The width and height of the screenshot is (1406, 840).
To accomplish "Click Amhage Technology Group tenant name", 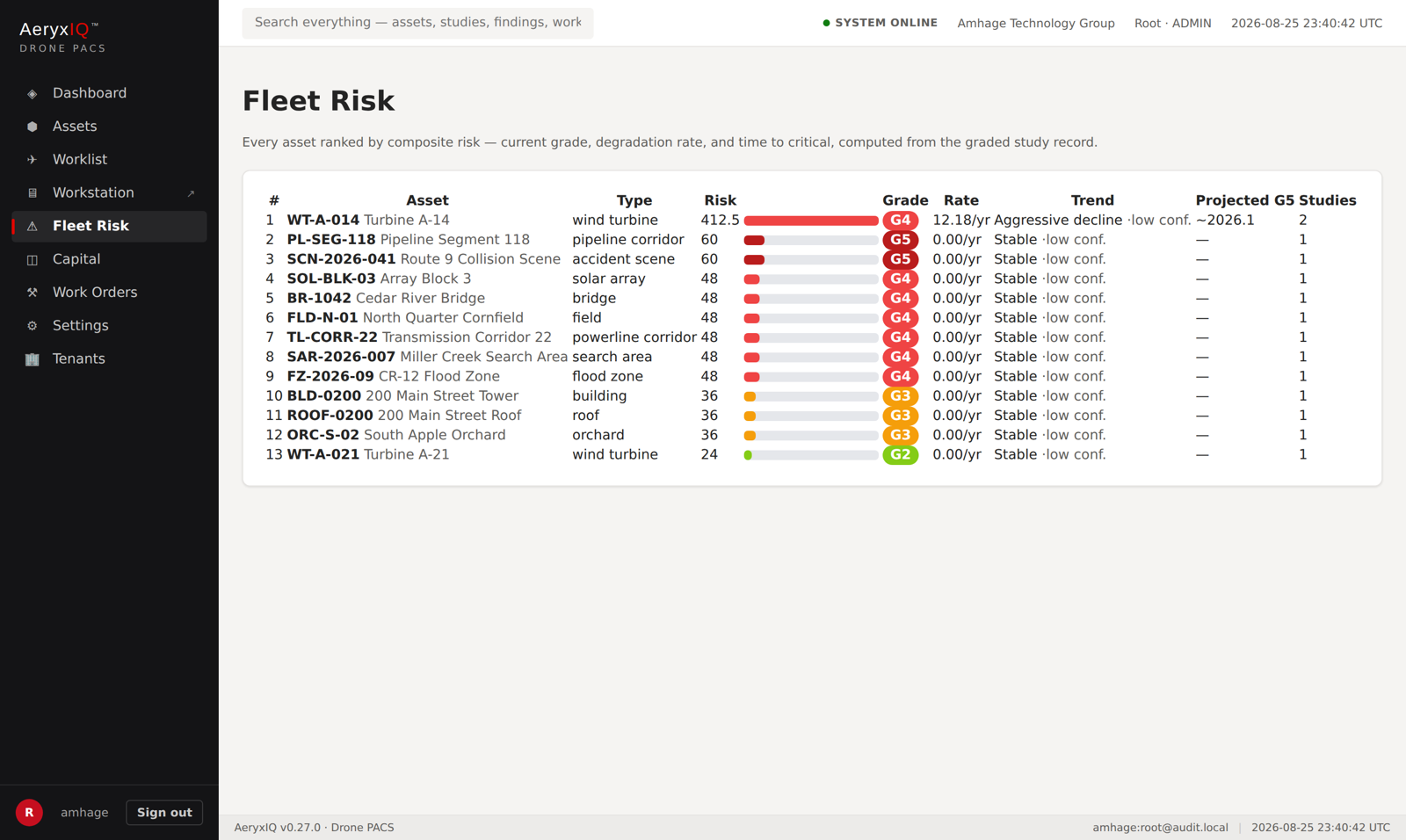I will (1036, 24).
